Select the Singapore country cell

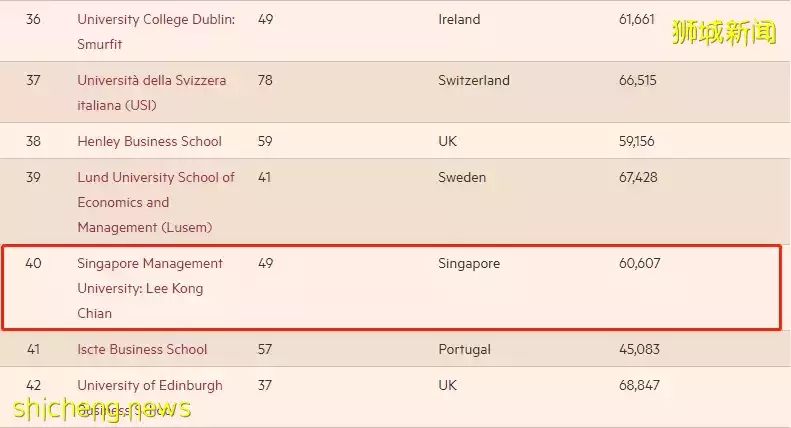pyautogui.click(x=468, y=263)
